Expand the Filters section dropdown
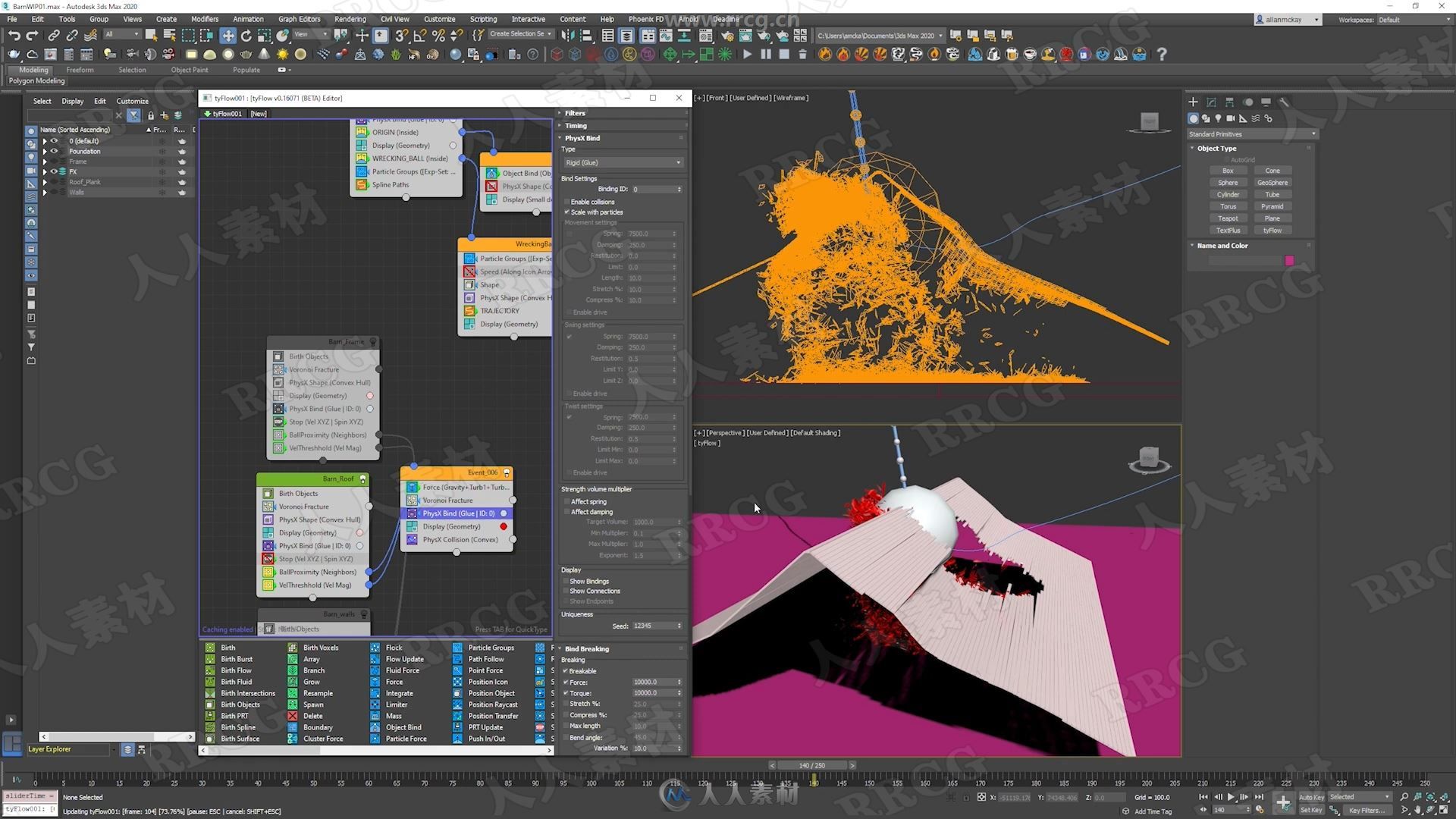The height and width of the screenshot is (819, 1456). [x=575, y=113]
